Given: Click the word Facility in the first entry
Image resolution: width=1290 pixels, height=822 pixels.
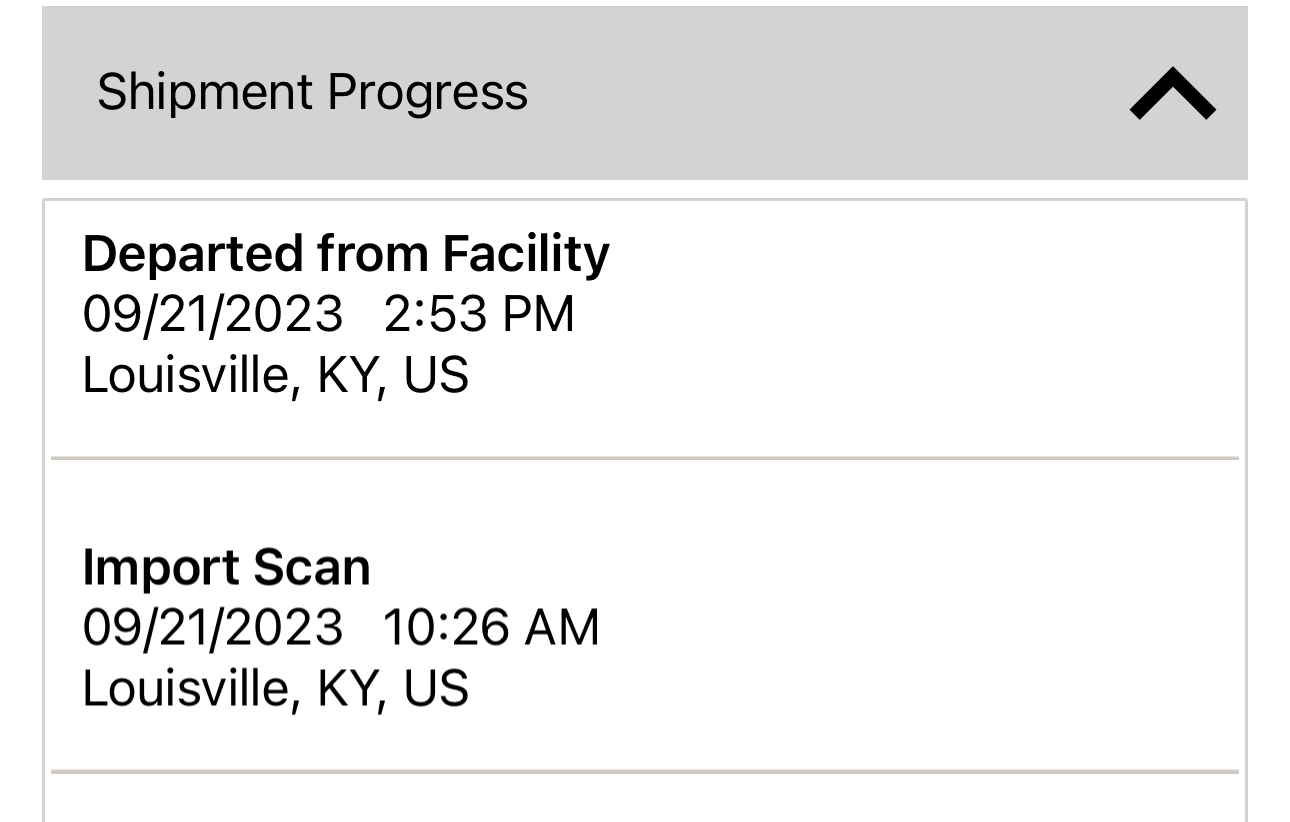Looking at the screenshot, I should click(x=526, y=253).
